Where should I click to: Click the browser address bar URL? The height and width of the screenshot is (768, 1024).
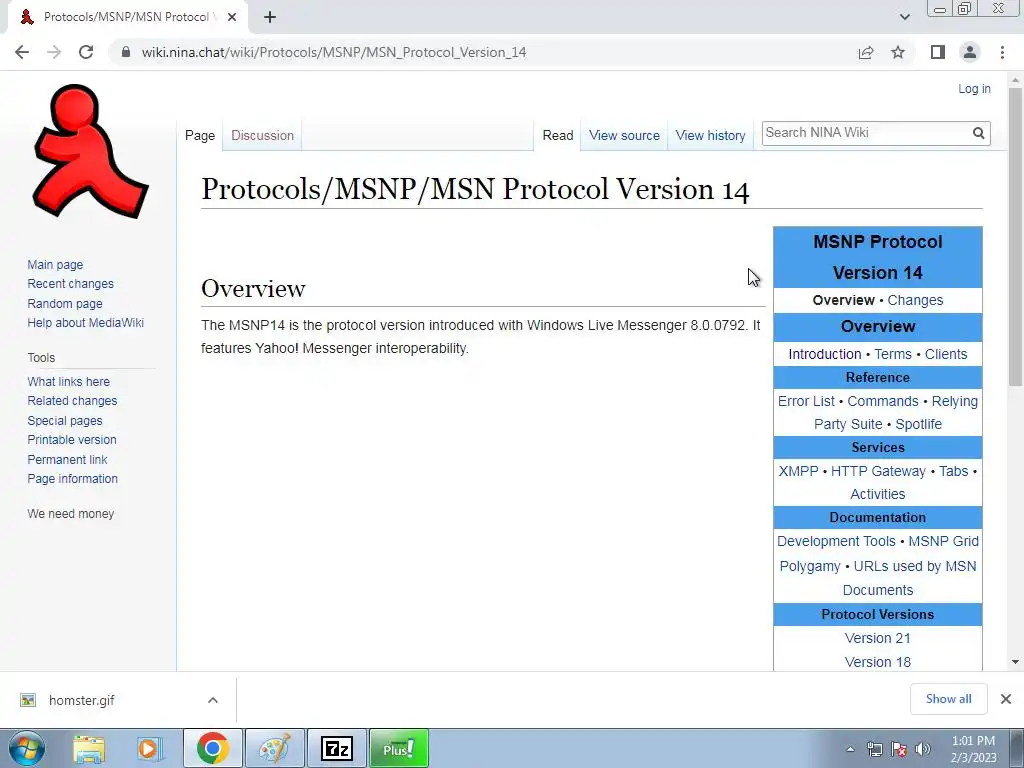pos(334,52)
